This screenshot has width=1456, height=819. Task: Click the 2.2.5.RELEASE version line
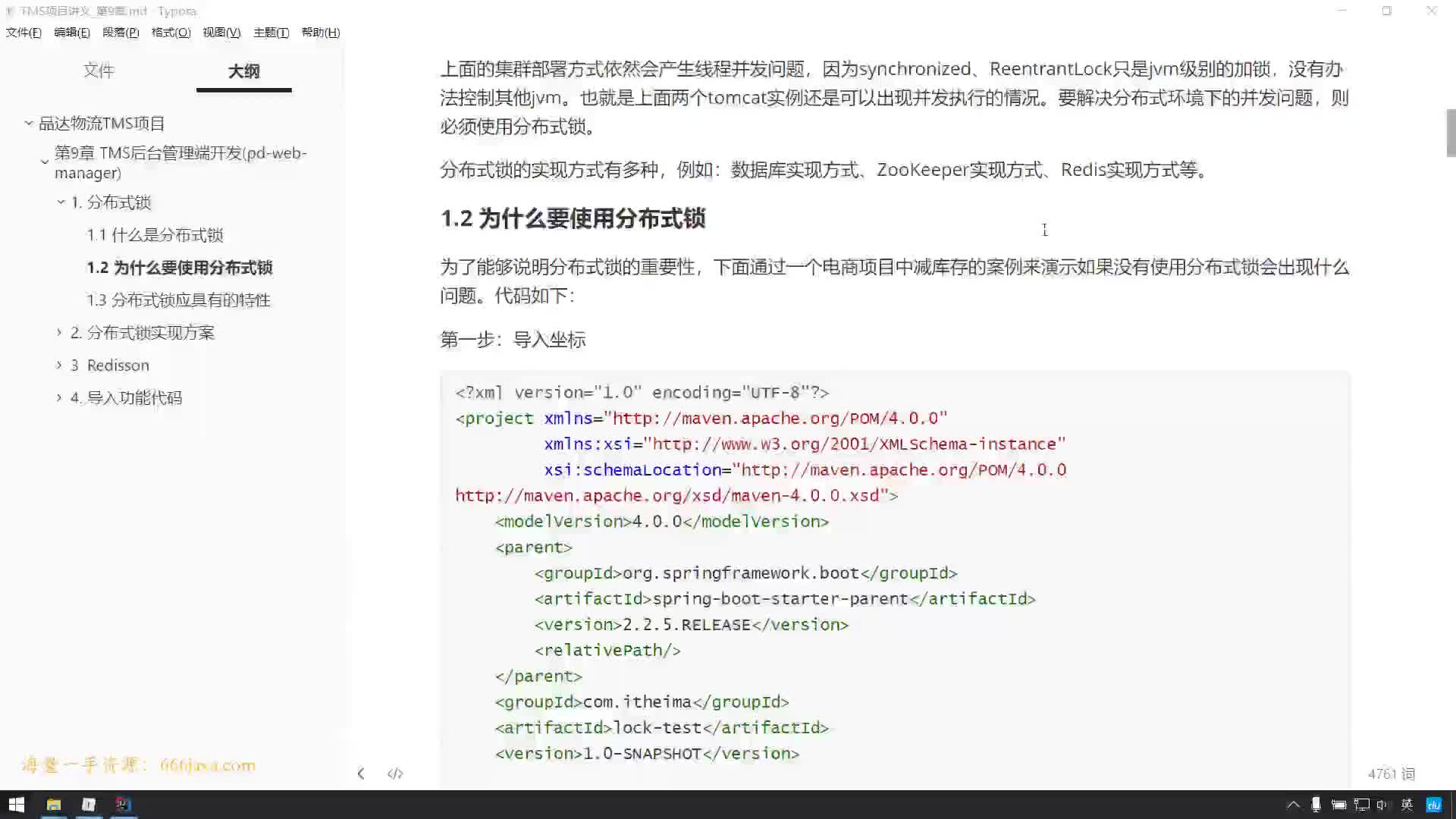692,625
